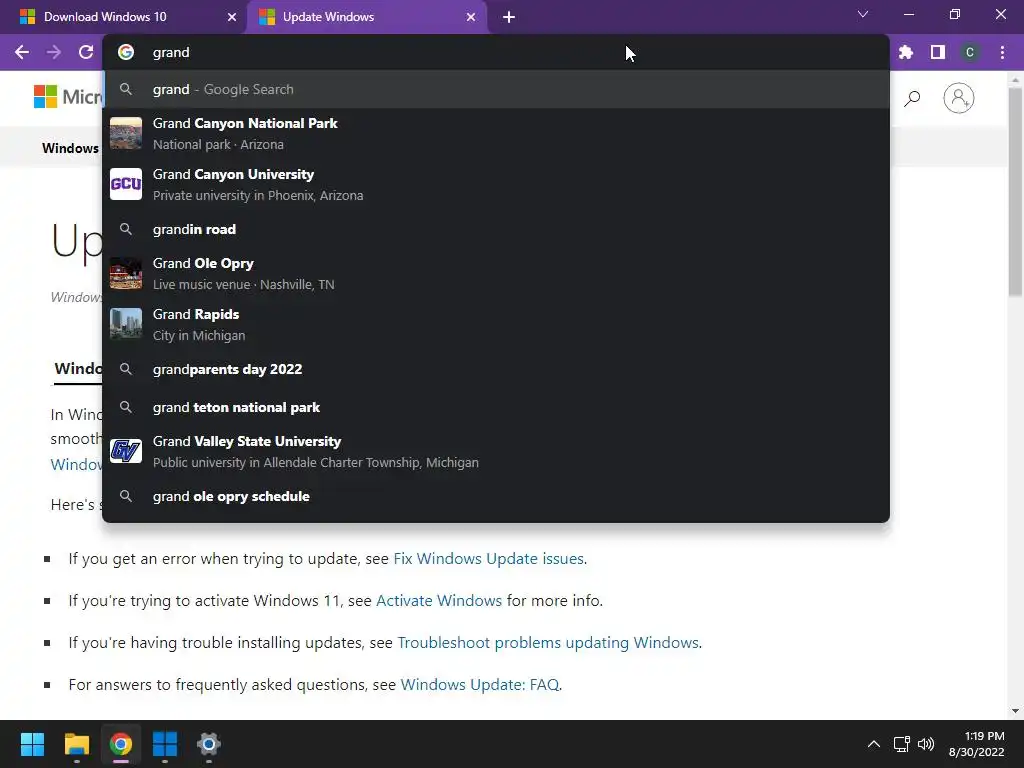This screenshot has height=768, width=1024.
Task: Close the Download Windows 10 tab
Action: pos(232,17)
